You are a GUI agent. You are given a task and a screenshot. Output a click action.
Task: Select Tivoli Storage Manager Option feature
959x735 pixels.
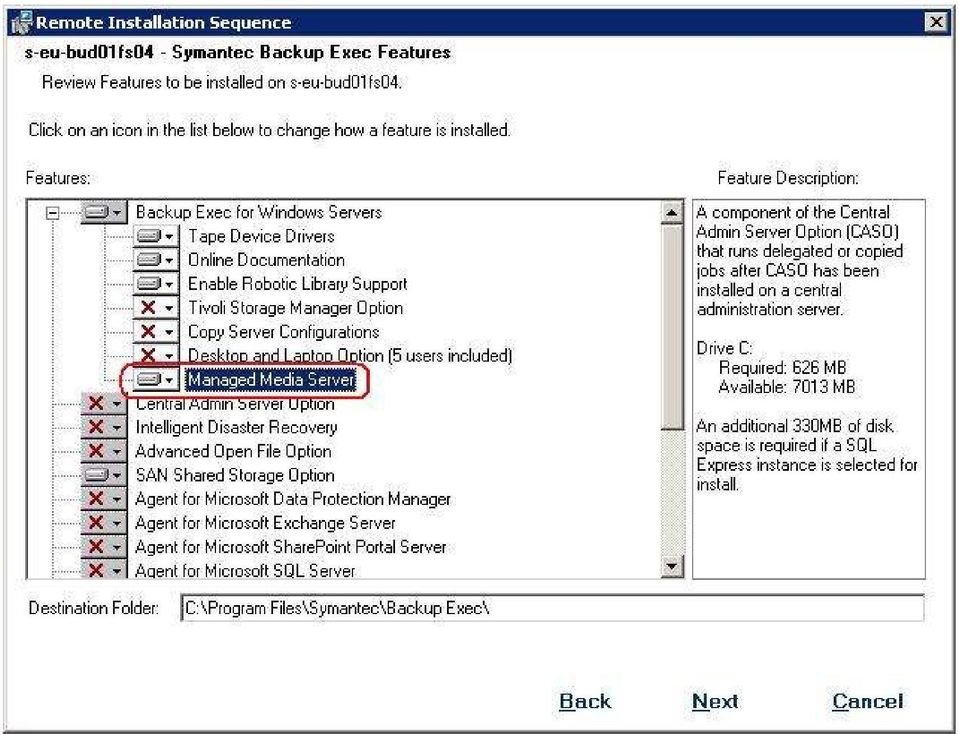tap(295, 308)
